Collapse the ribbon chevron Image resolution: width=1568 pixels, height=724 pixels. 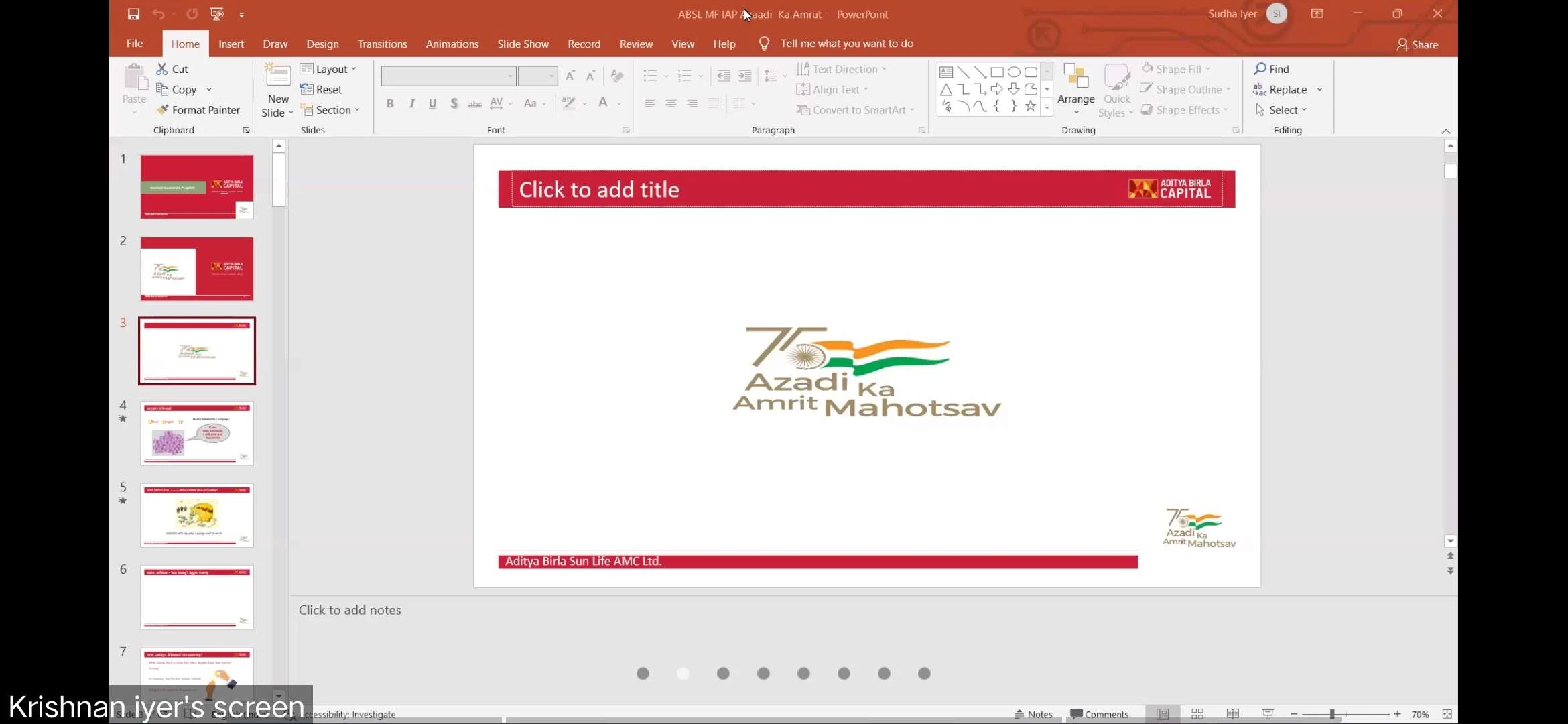pyautogui.click(x=1446, y=131)
